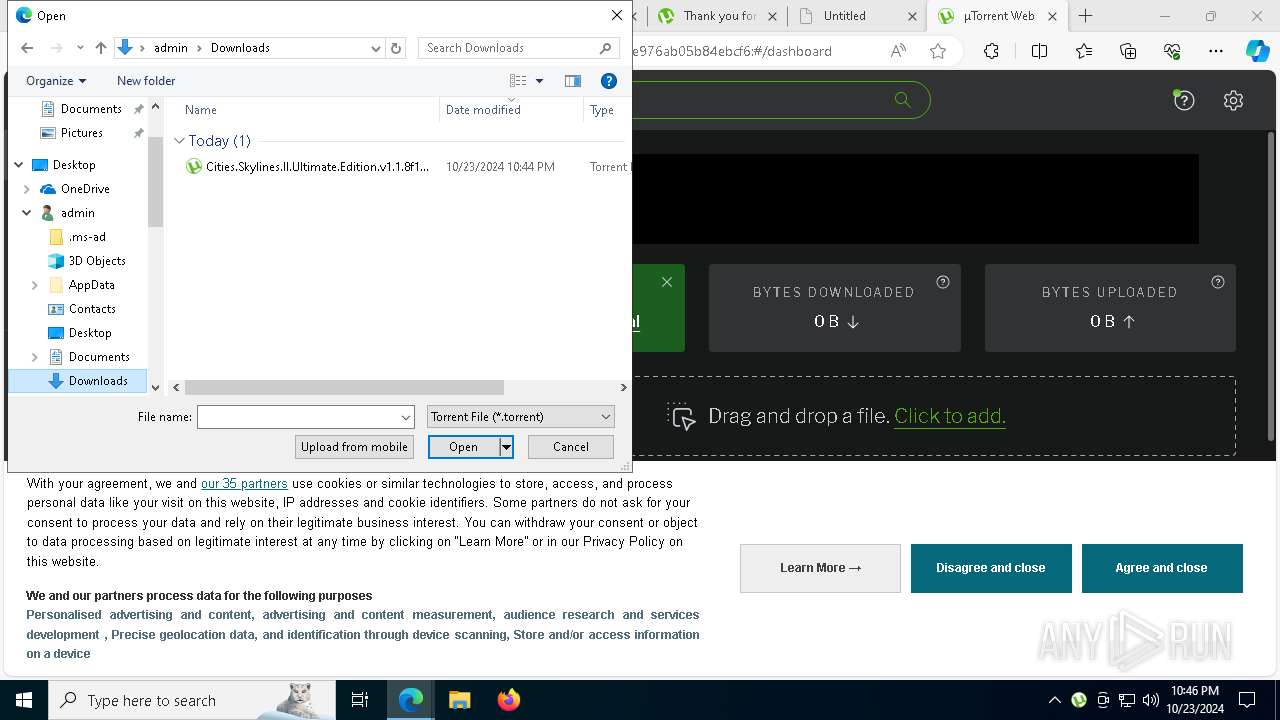This screenshot has height=720, width=1280.
Task: Toggle Read aloud in Edge address bar
Action: pyautogui.click(x=898, y=51)
